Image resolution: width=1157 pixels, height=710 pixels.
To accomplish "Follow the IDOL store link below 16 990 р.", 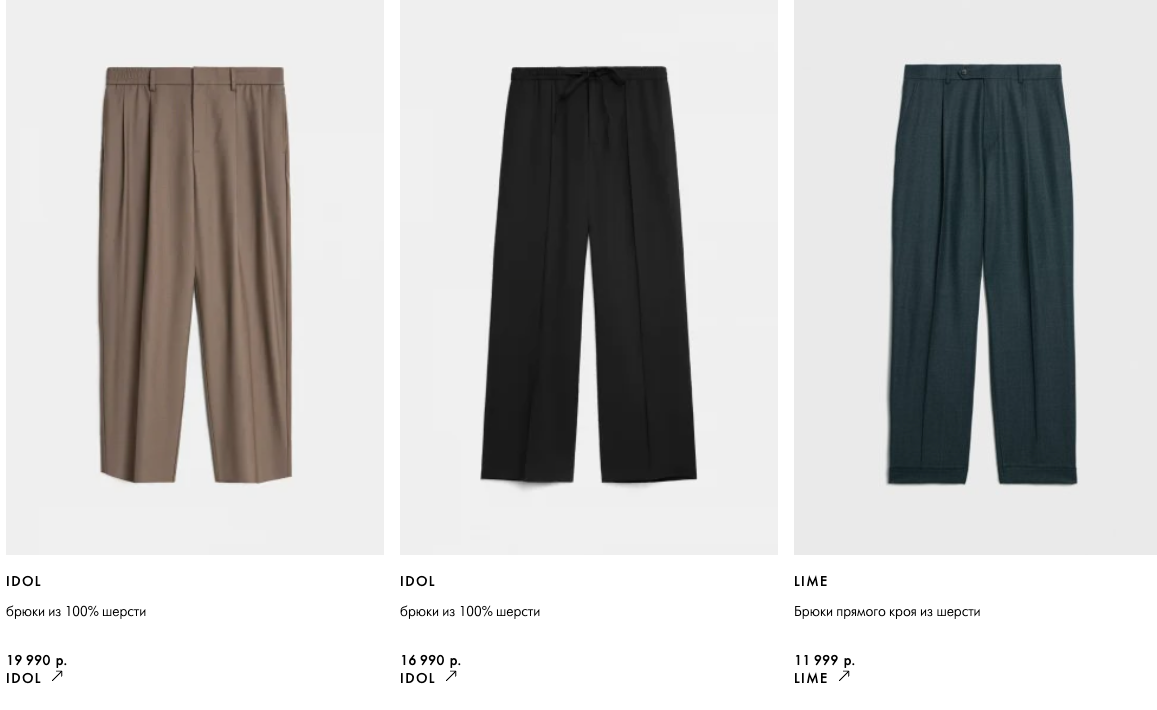I will click(x=418, y=678).
